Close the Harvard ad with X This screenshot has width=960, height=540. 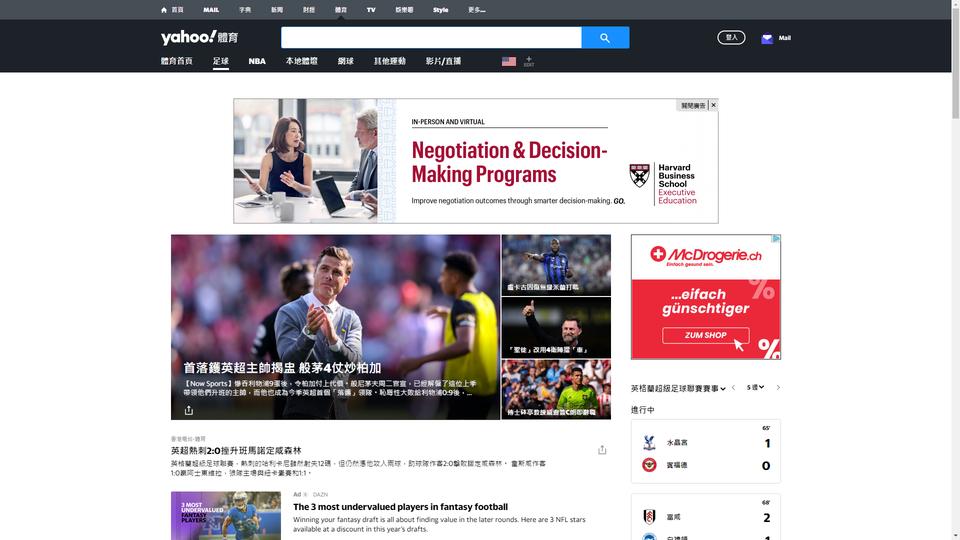(713, 105)
